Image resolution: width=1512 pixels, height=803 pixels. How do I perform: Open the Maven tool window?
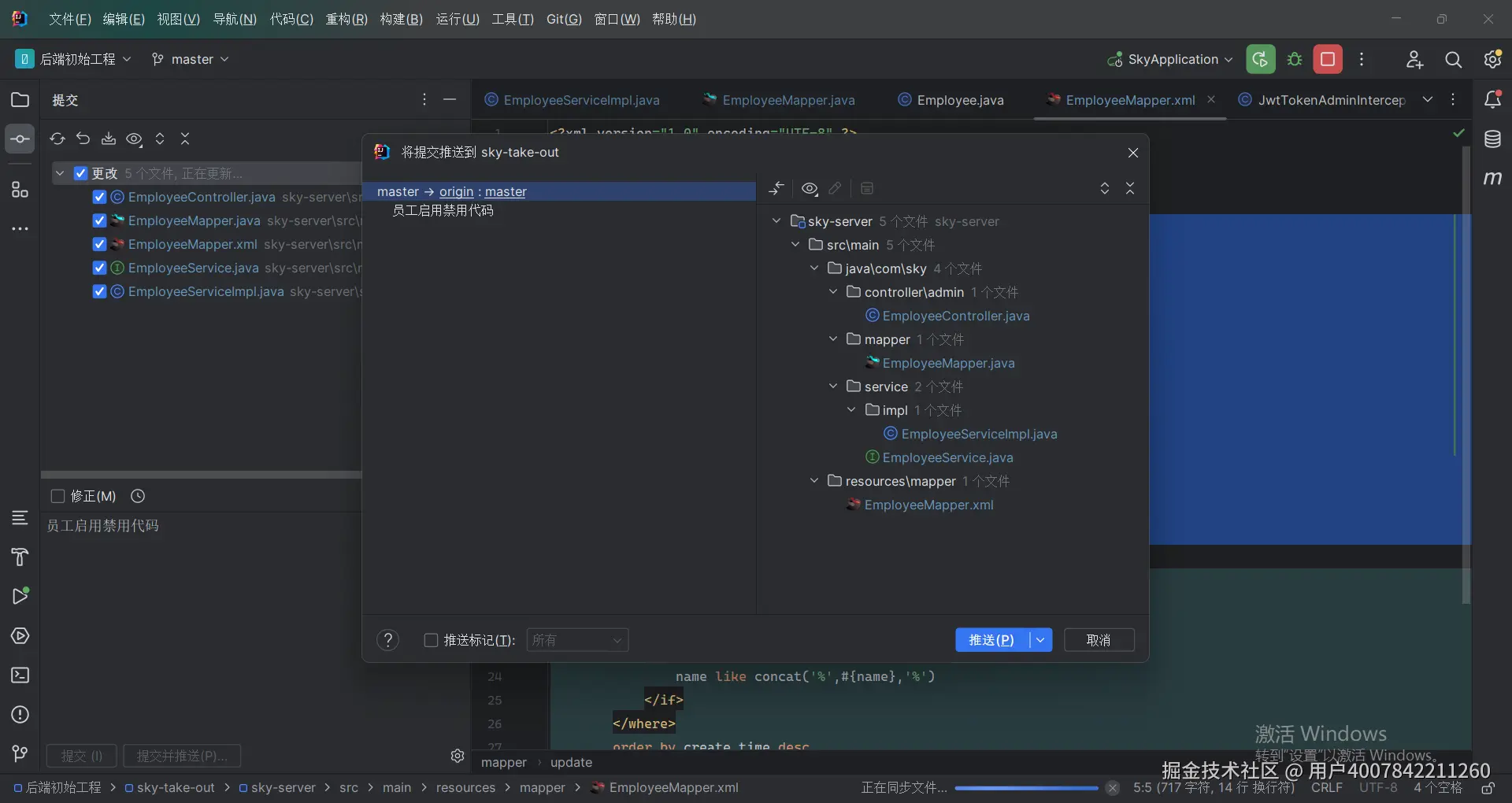1492,179
